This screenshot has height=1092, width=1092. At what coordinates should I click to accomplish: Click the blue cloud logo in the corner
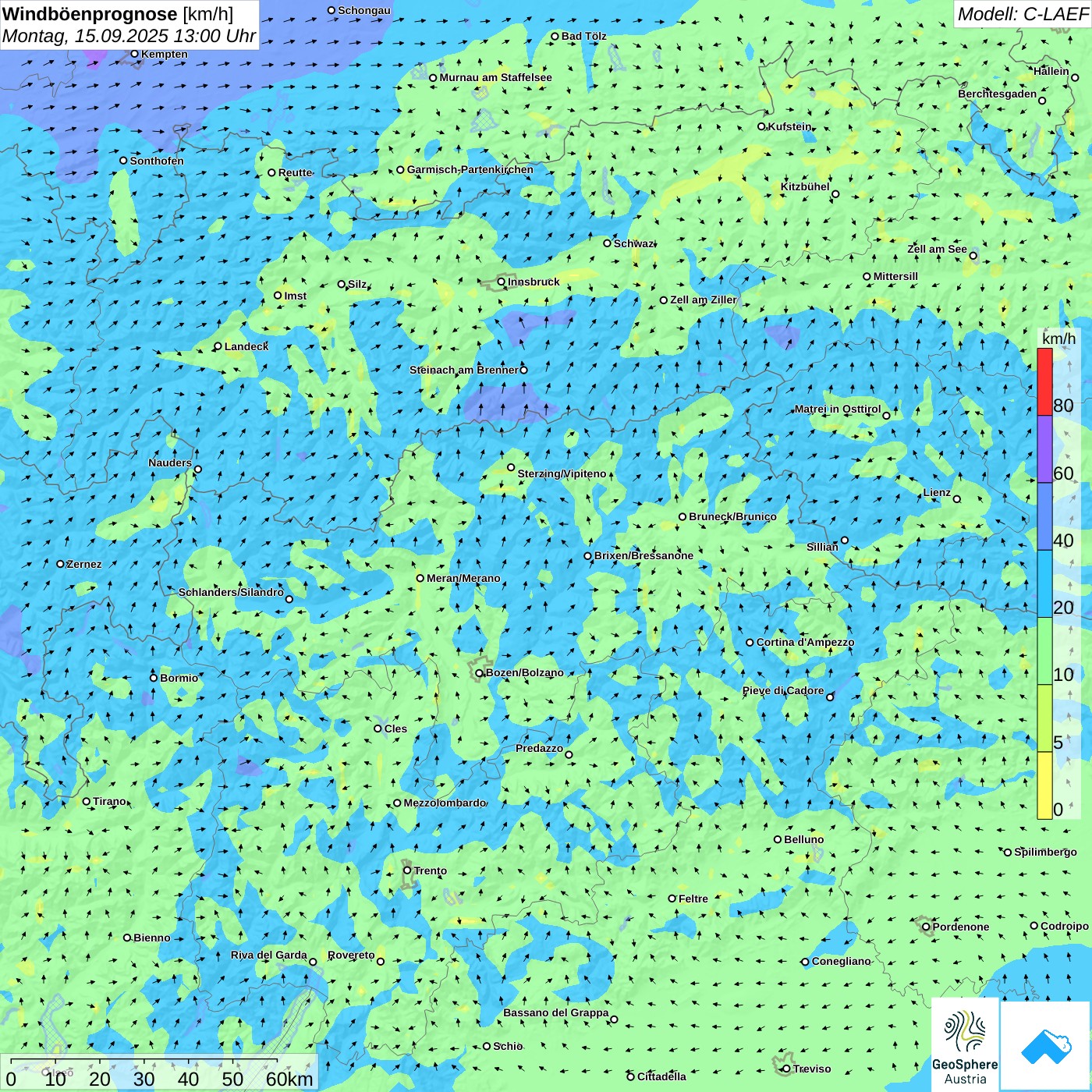coord(1046,1046)
